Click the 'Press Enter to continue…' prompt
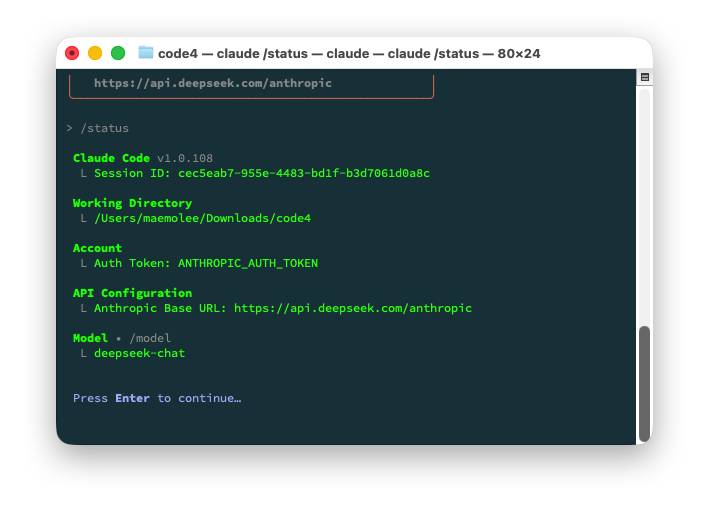 [x=157, y=398]
